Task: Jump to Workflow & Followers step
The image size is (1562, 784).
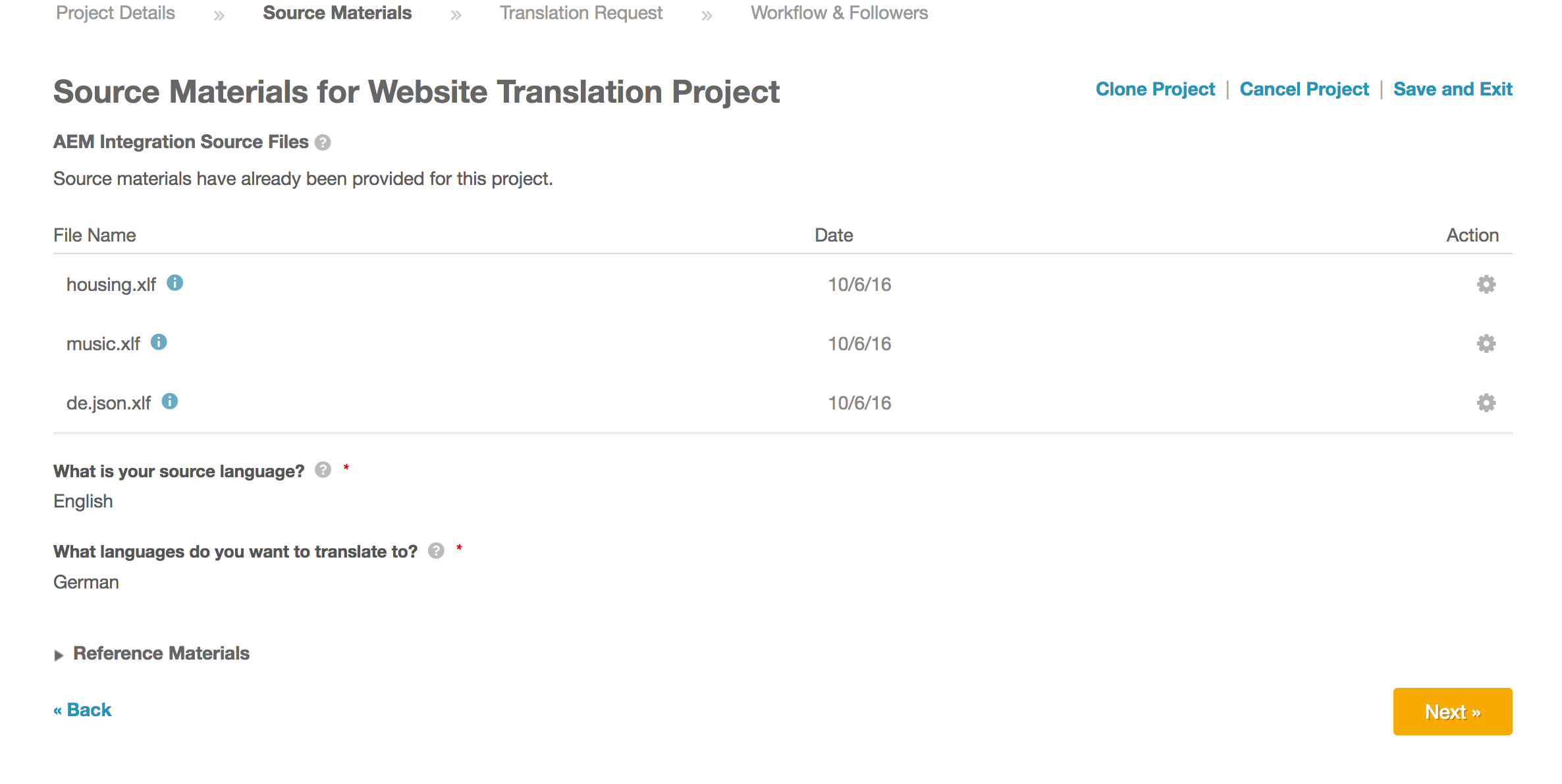Action: (839, 13)
